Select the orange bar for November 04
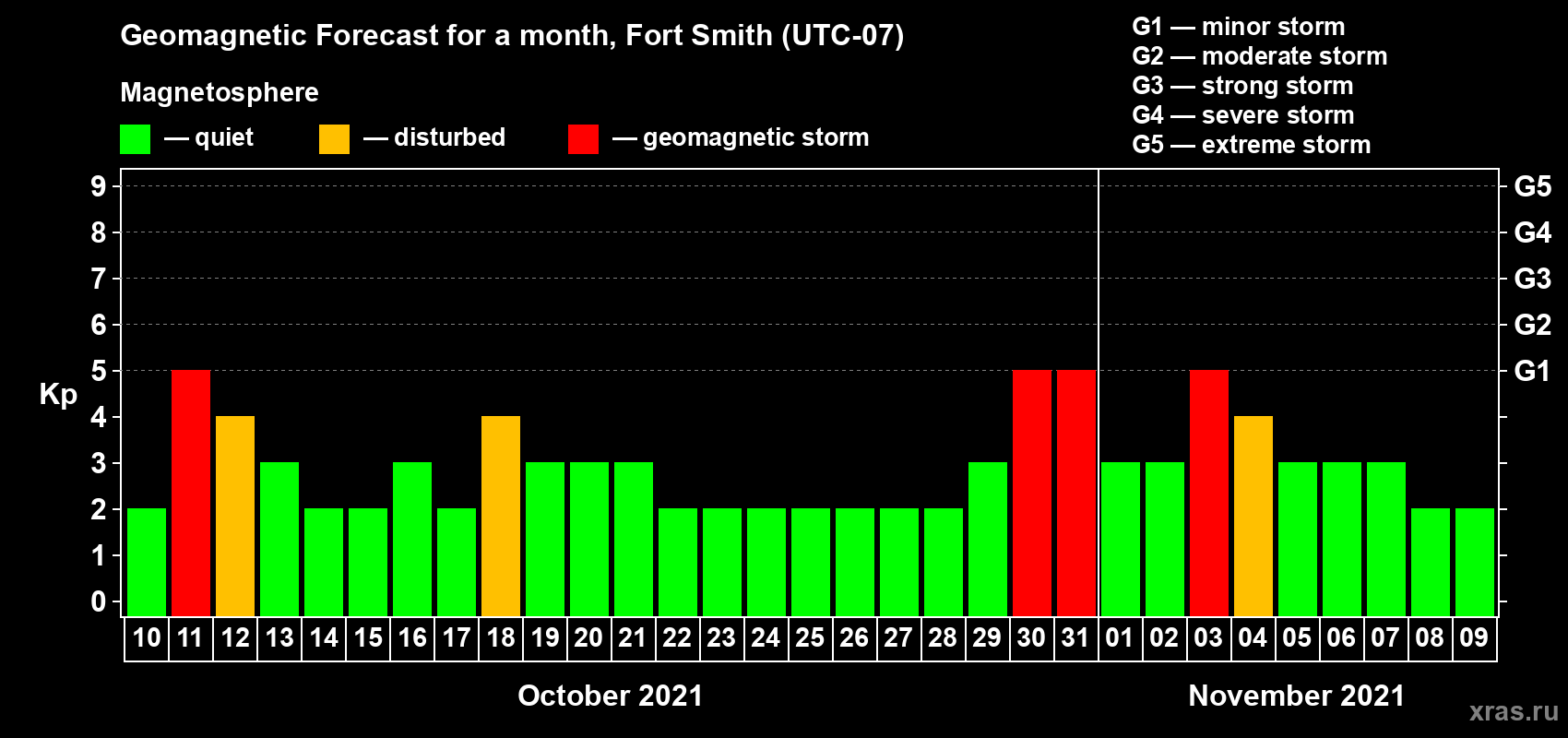This screenshot has height=738, width=1568. [x=1253, y=517]
